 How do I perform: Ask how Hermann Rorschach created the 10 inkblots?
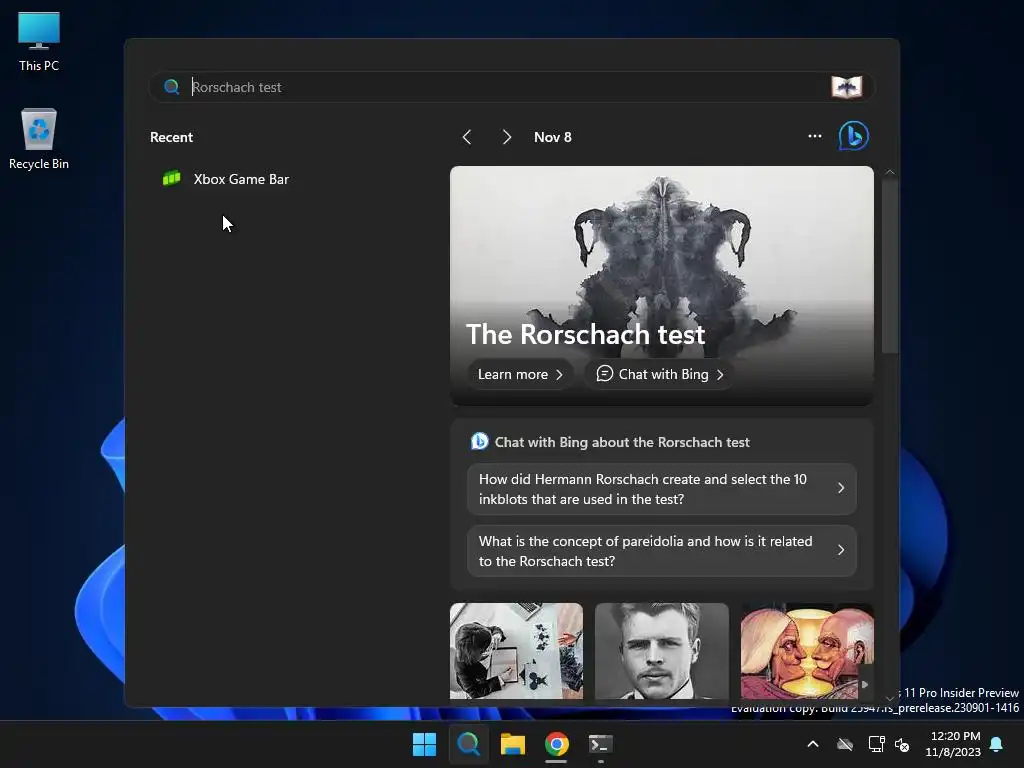coord(662,489)
